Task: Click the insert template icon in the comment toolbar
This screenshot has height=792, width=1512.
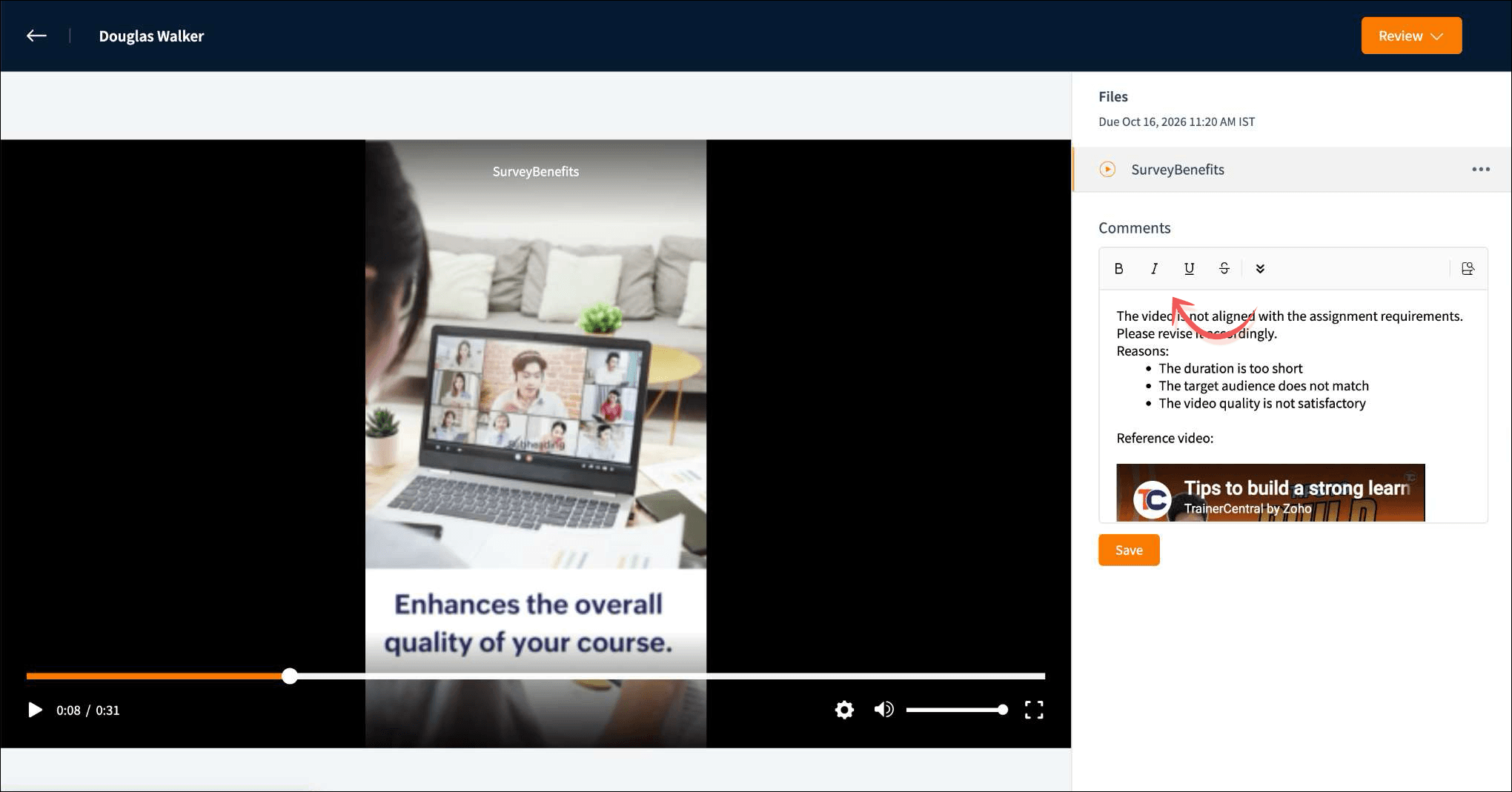Action: pos(1468,268)
